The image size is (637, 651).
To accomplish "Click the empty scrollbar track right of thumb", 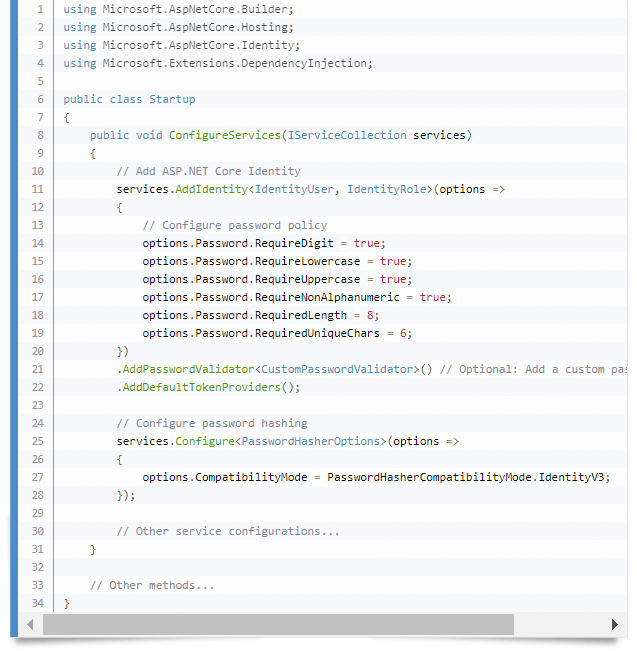I will [x=559, y=625].
